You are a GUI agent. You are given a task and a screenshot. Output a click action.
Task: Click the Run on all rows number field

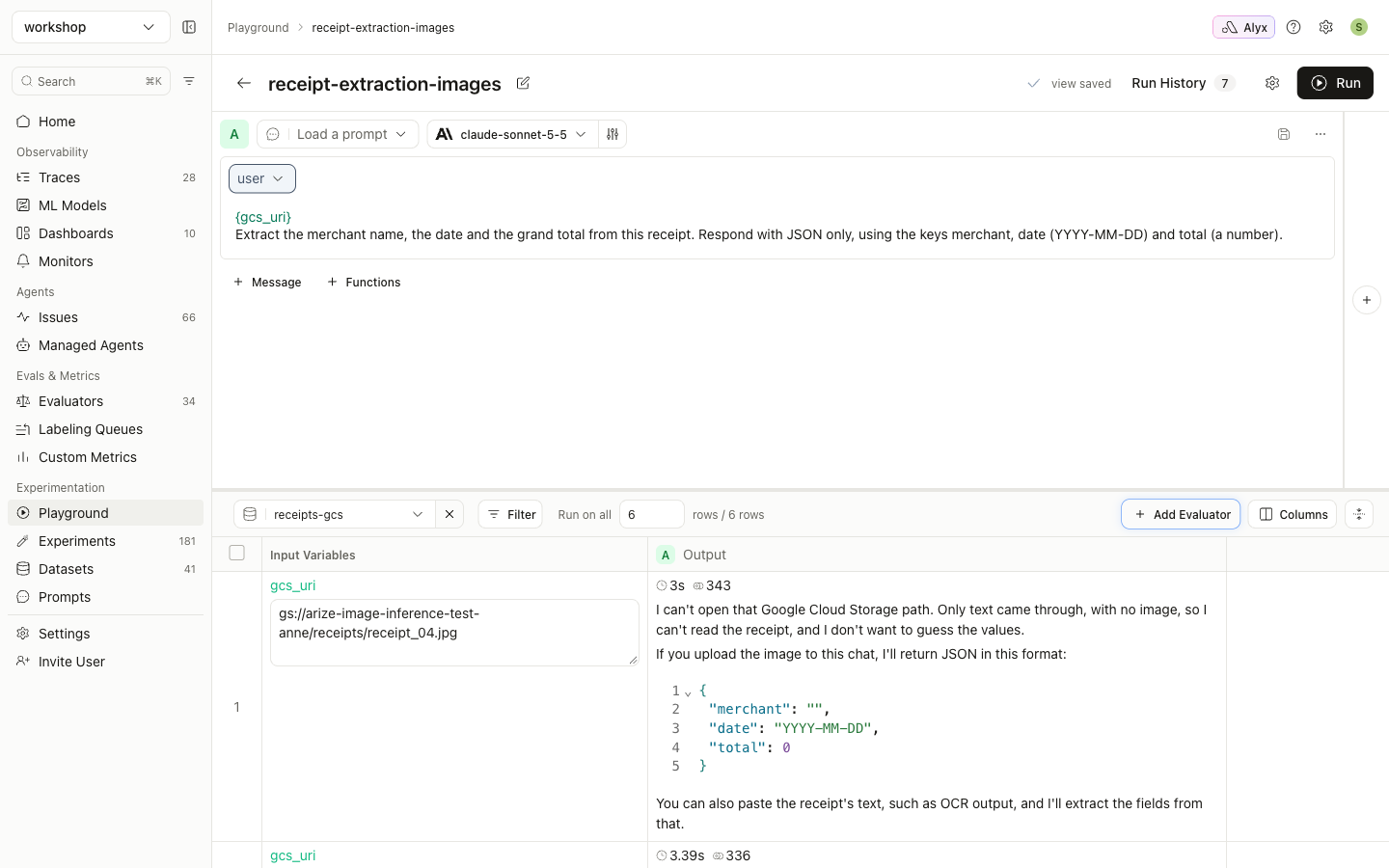coord(652,514)
